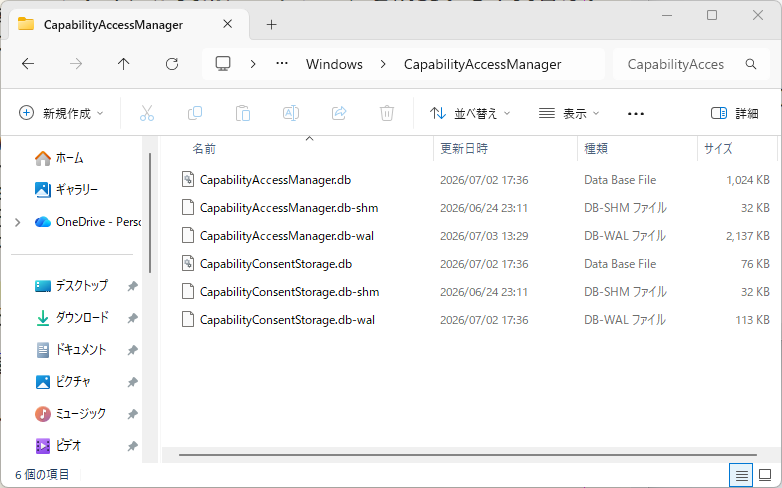
Task: Open the 新規作成 dropdown
Action: pyautogui.click(x=61, y=113)
